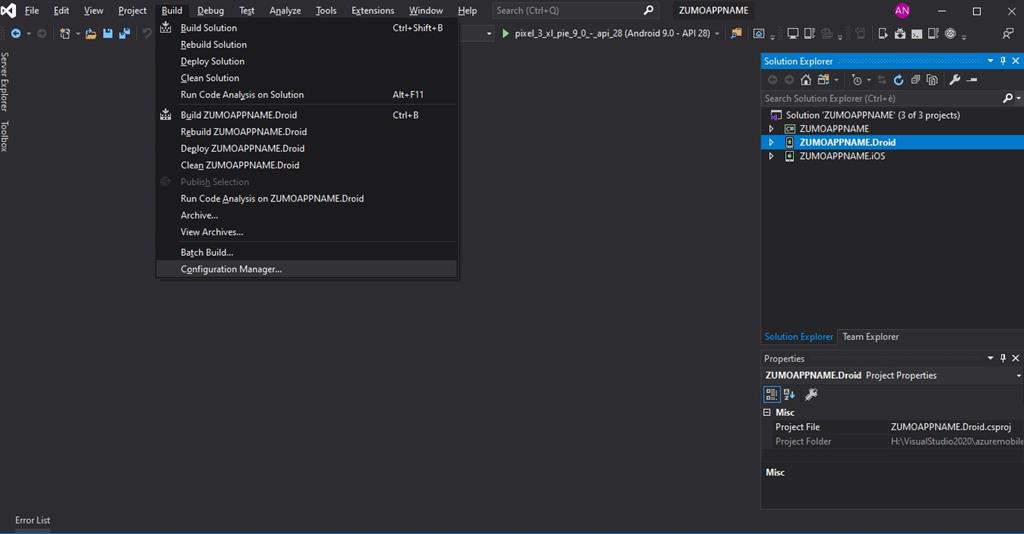Click Show All Files icon
Screen dimensions: 1024x534
(x=933, y=80)
